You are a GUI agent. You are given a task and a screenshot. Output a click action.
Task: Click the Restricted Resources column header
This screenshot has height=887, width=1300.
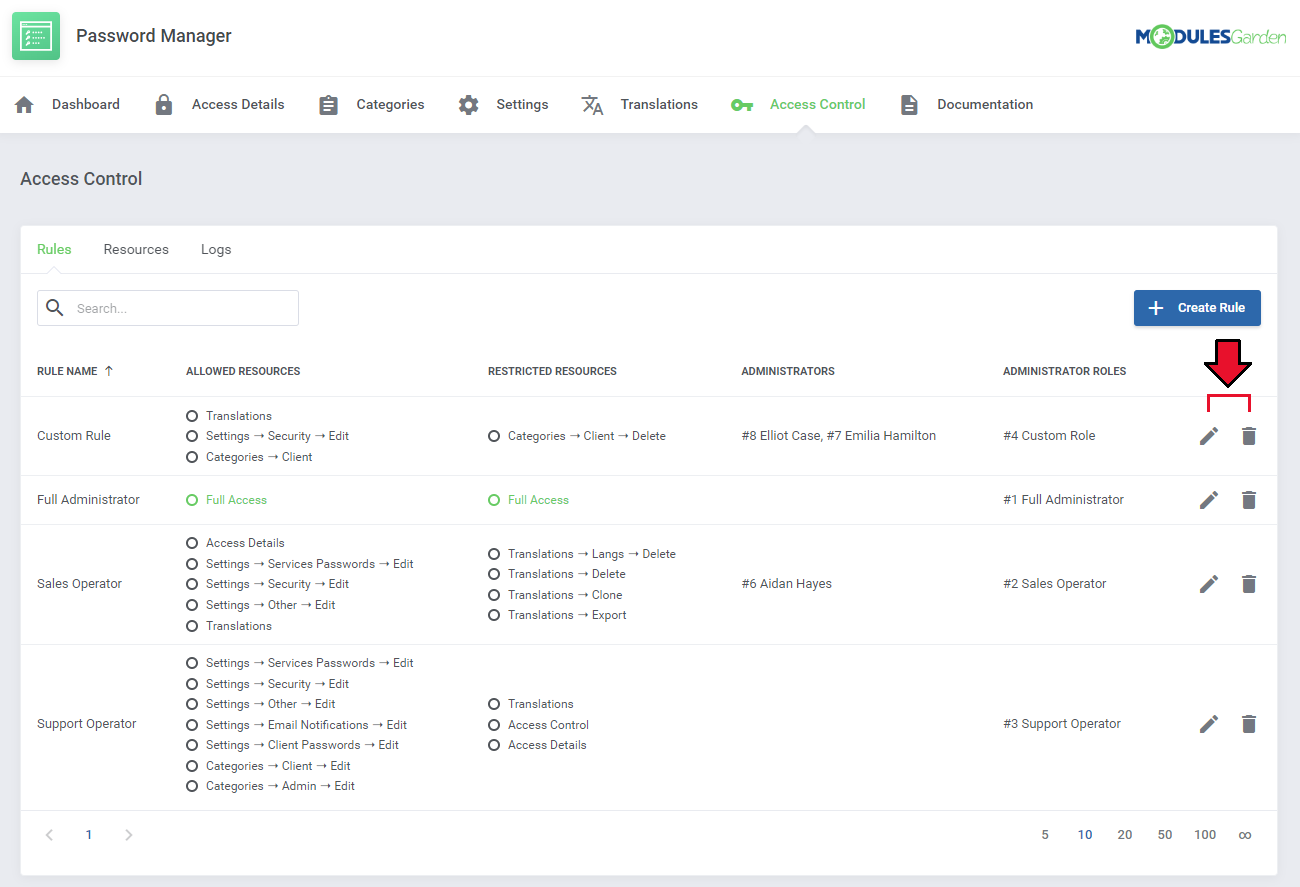(x=552, y=371)
